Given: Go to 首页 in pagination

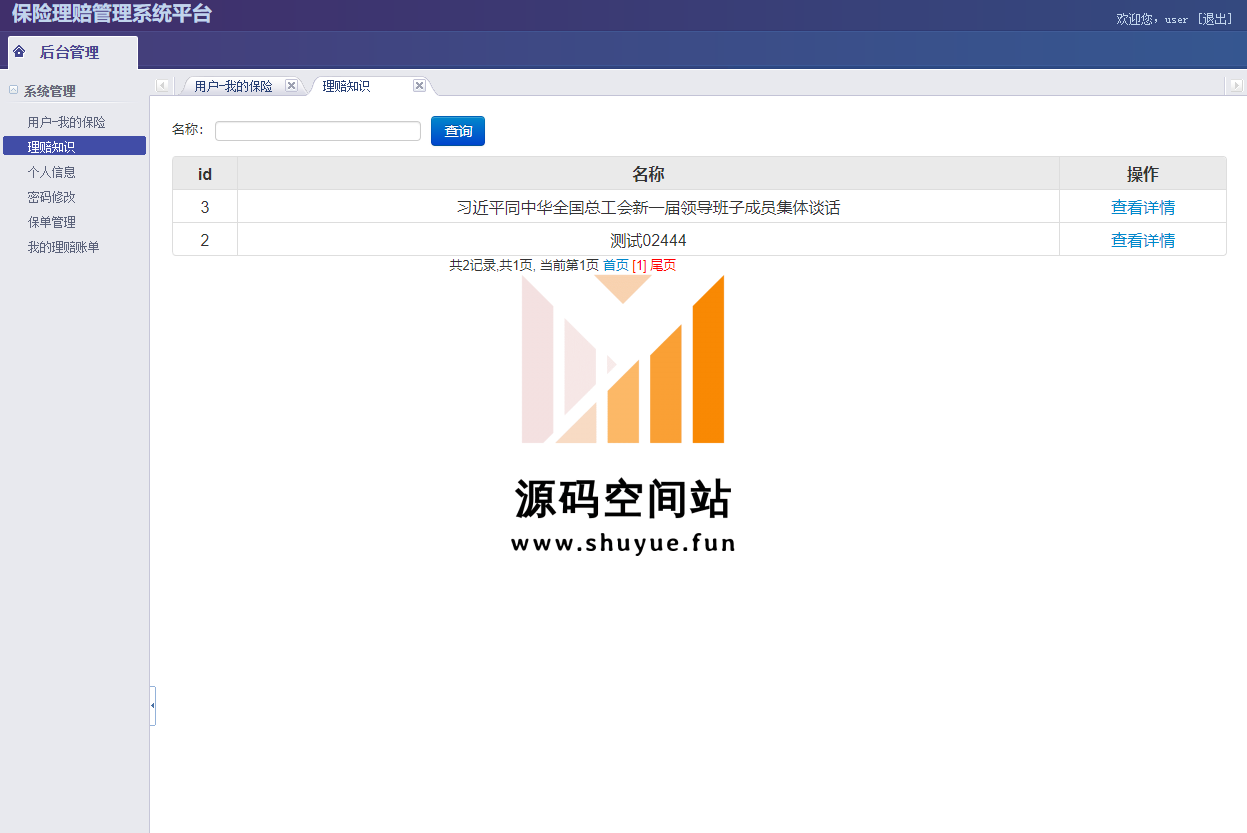Looking at the screenshot, I should tap(616, 265).
